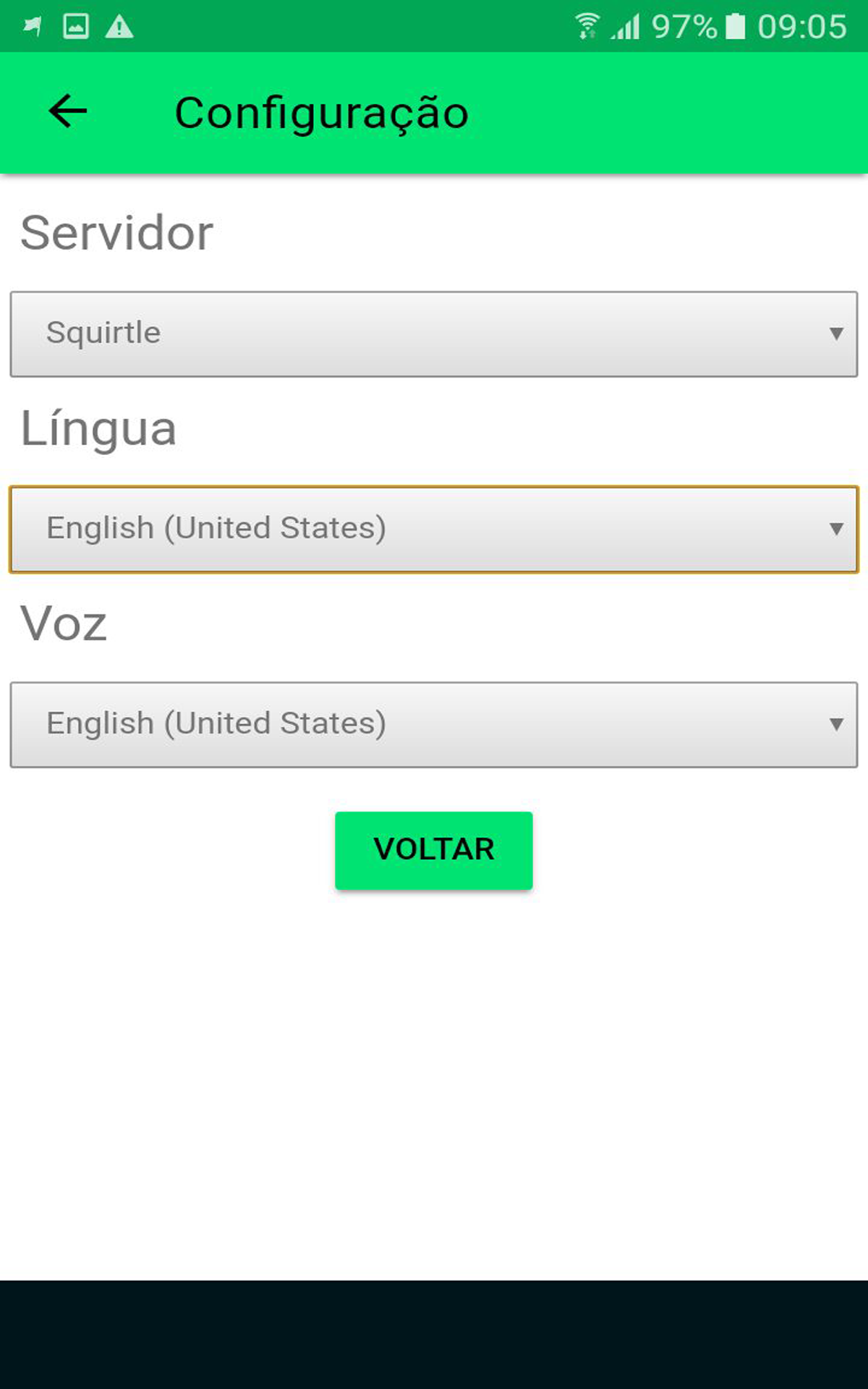Click the signal strength bars icon

[x=626, y=27]
